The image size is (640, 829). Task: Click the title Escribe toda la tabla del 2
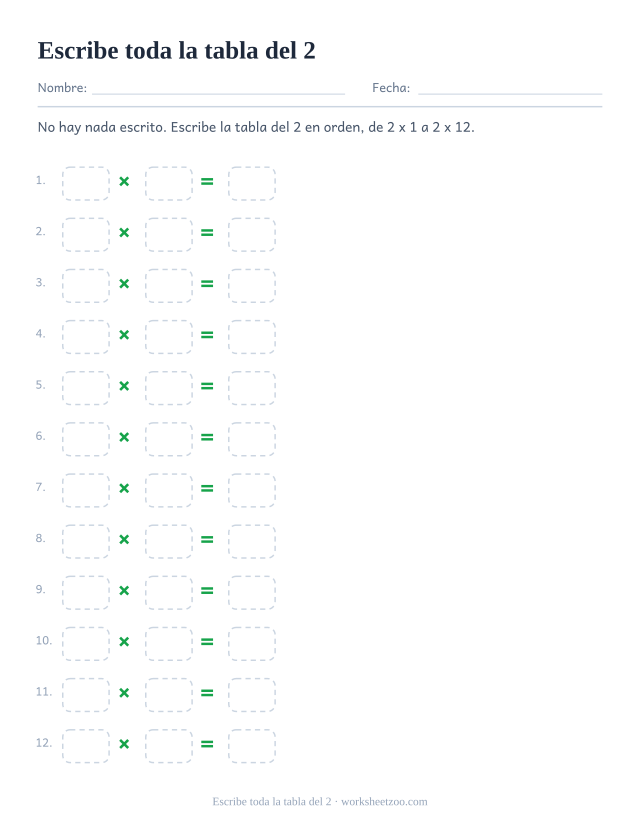pyautogui.click(x=177, y=51)
